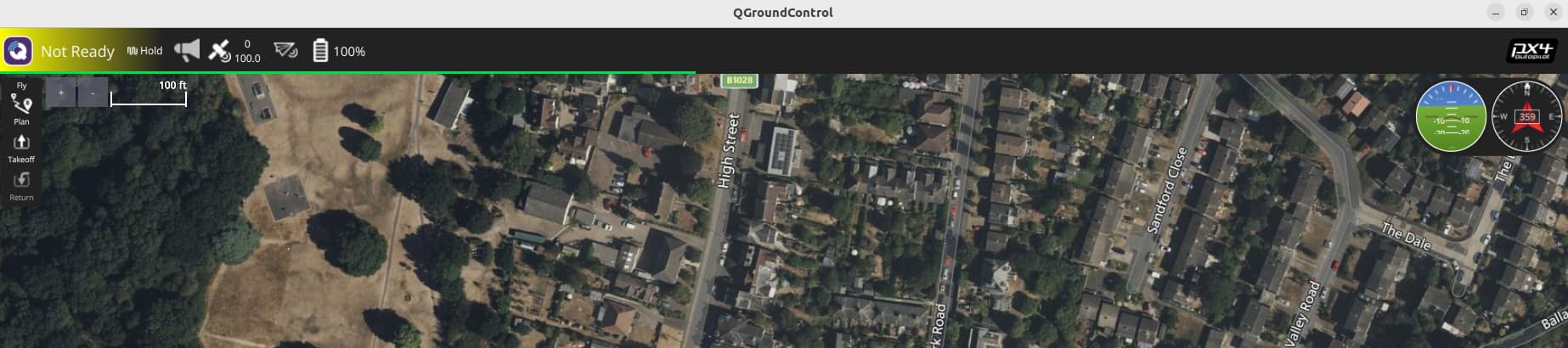Viewport: 1568px width, 348px height.
Task: Open the megaphone vehicle messages icon
Action: coord(187,50)
